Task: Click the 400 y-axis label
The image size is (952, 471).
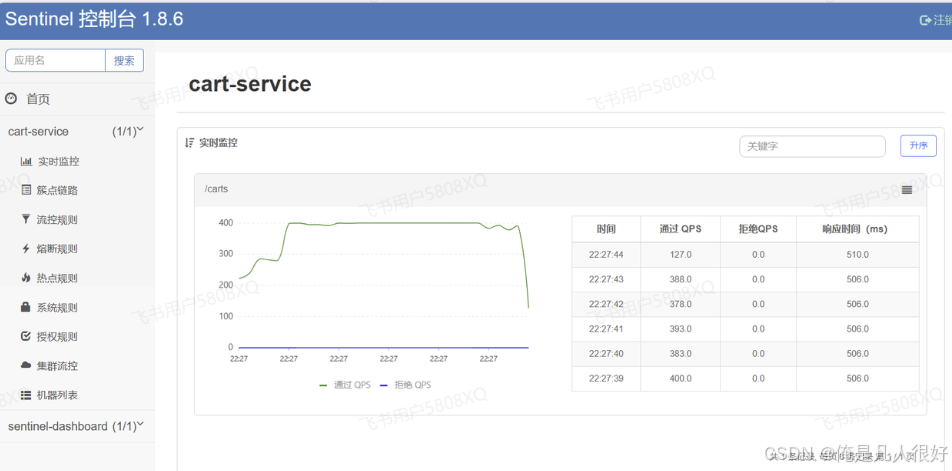Action: [226, 223]
